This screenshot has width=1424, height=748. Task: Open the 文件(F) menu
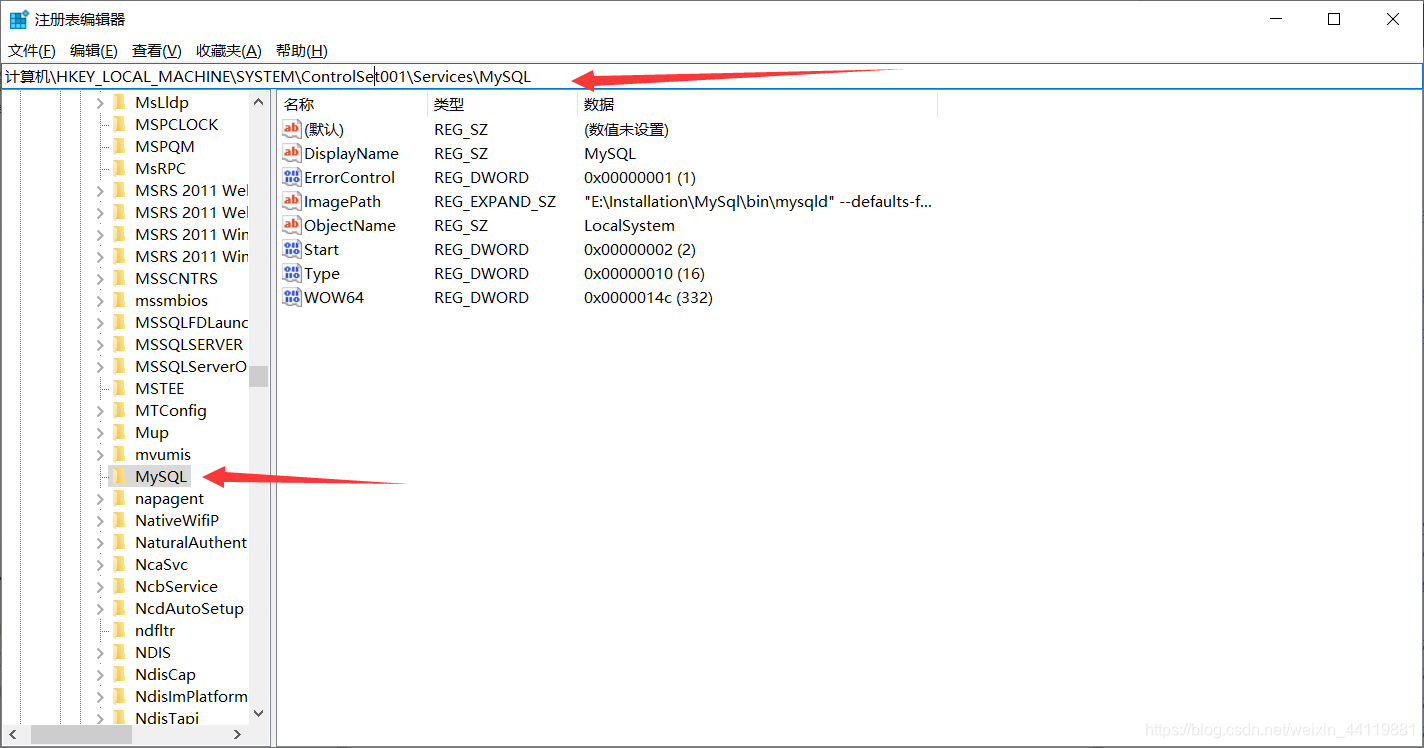32,51
